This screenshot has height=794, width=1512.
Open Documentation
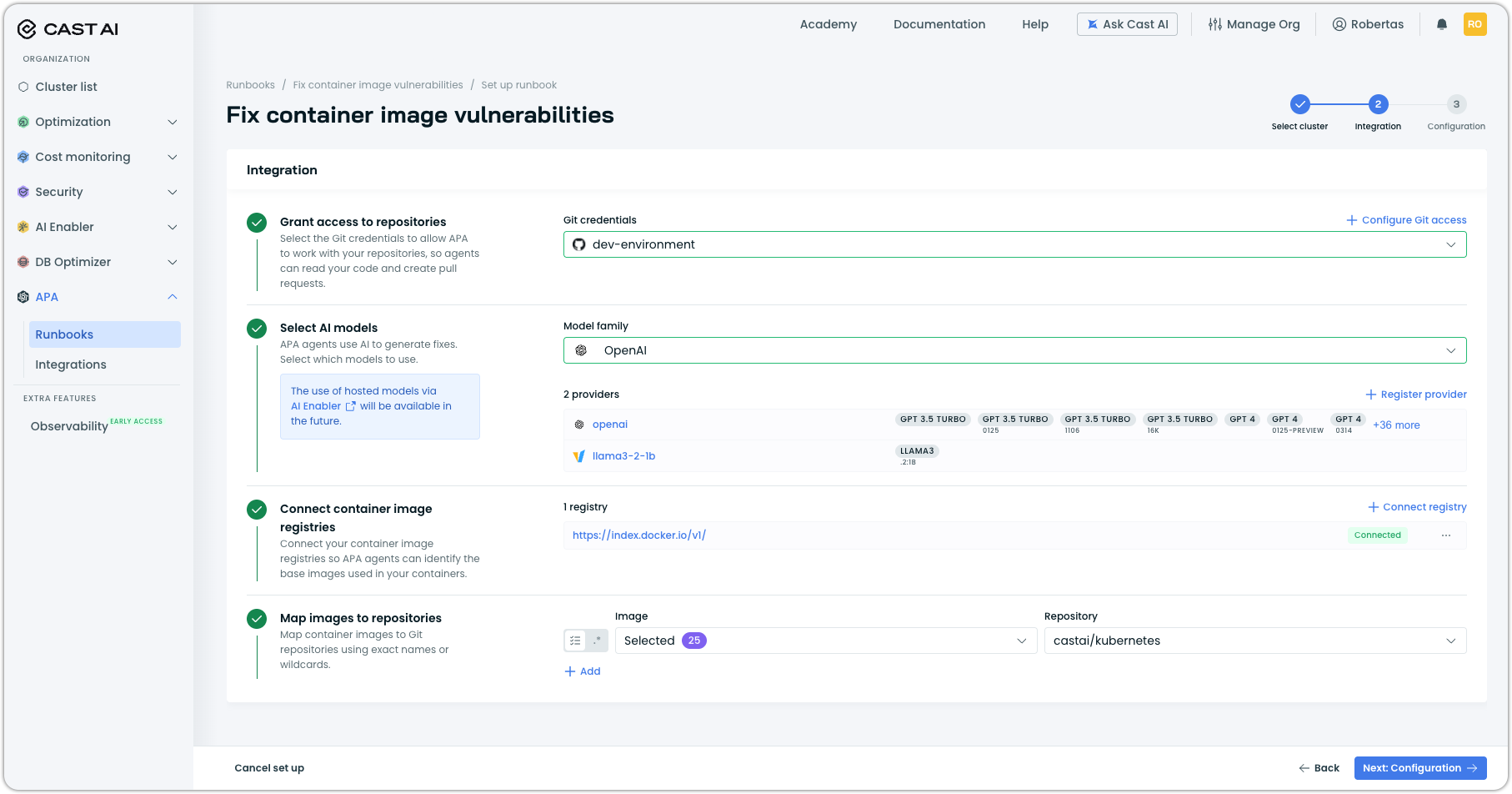pyautogui.click(x=939, y=24)
